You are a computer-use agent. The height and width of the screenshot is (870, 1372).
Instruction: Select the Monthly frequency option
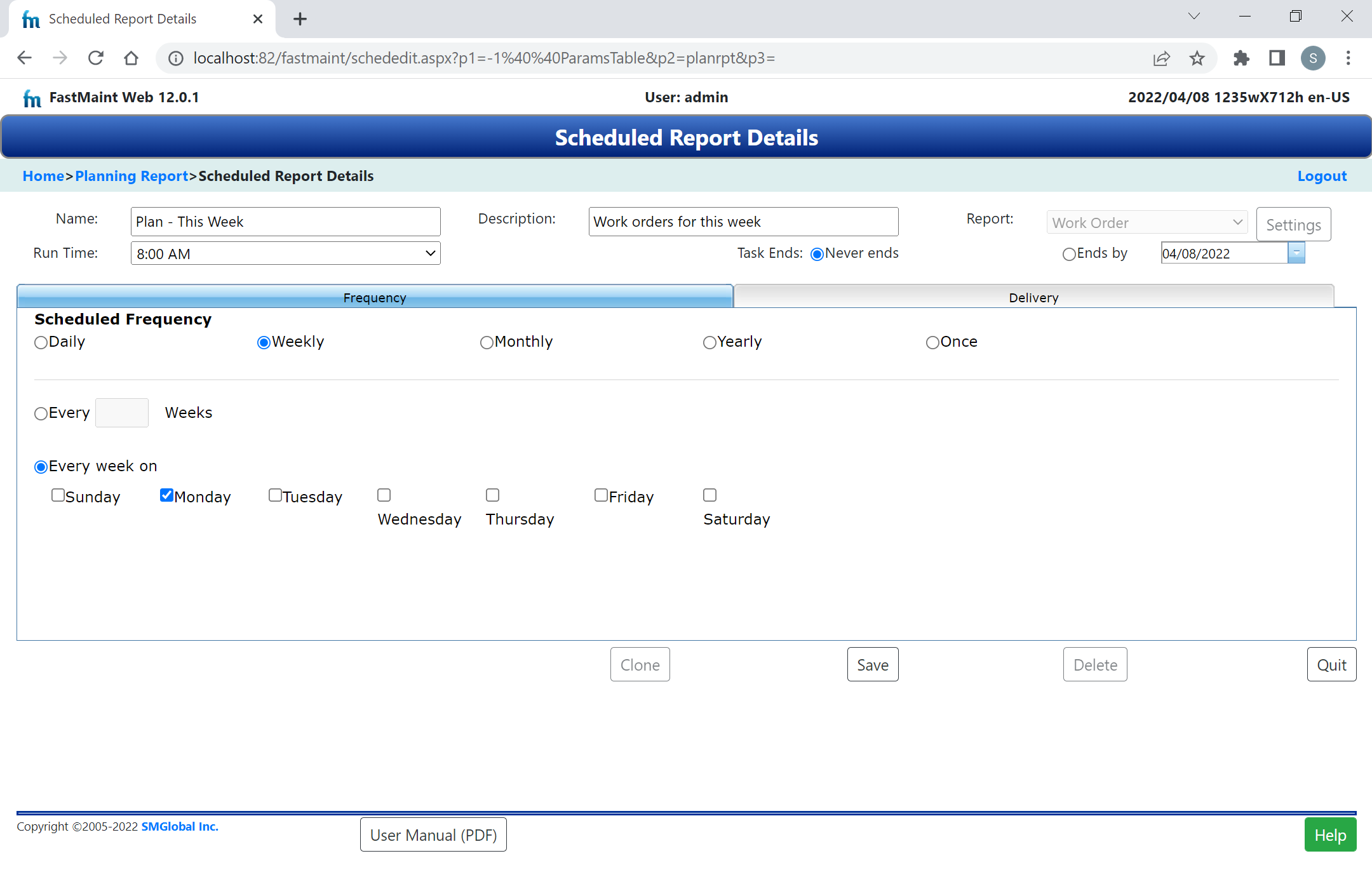(487, 343)
